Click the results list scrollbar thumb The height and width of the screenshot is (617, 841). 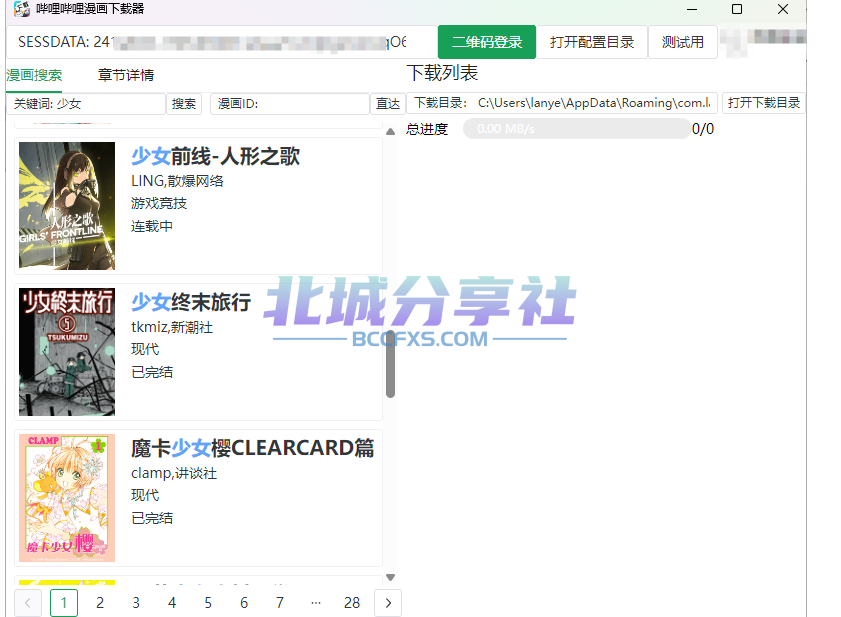(x=390, y=363)
